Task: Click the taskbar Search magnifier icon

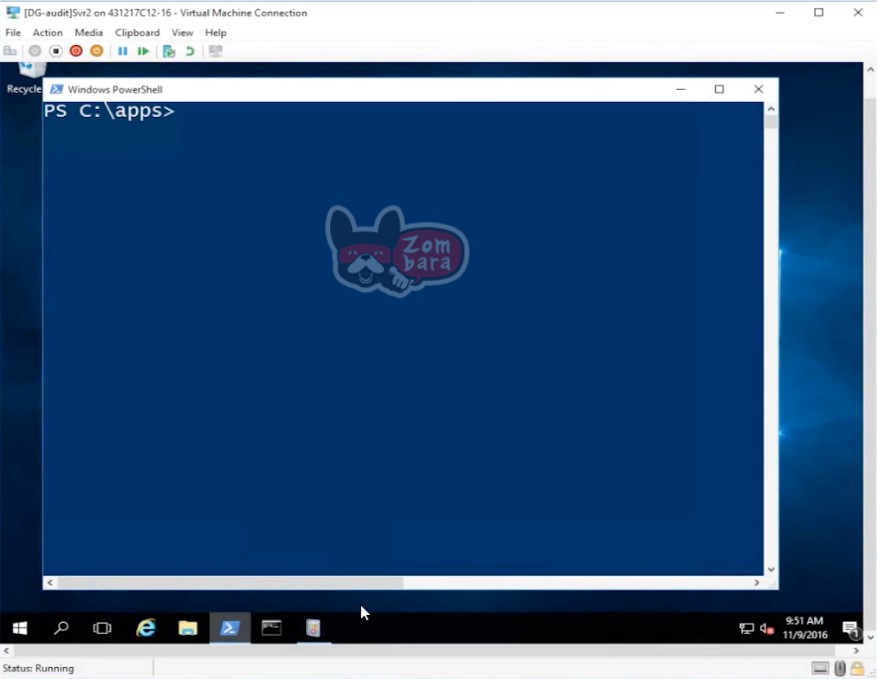Action: (x=61, y=628)
